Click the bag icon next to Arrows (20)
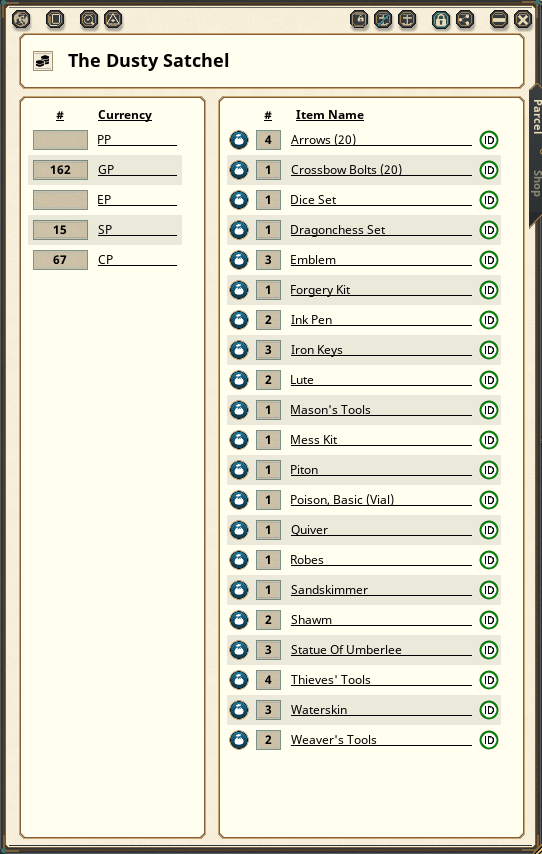The image size is (542, 854). click(x=239, y=140)
